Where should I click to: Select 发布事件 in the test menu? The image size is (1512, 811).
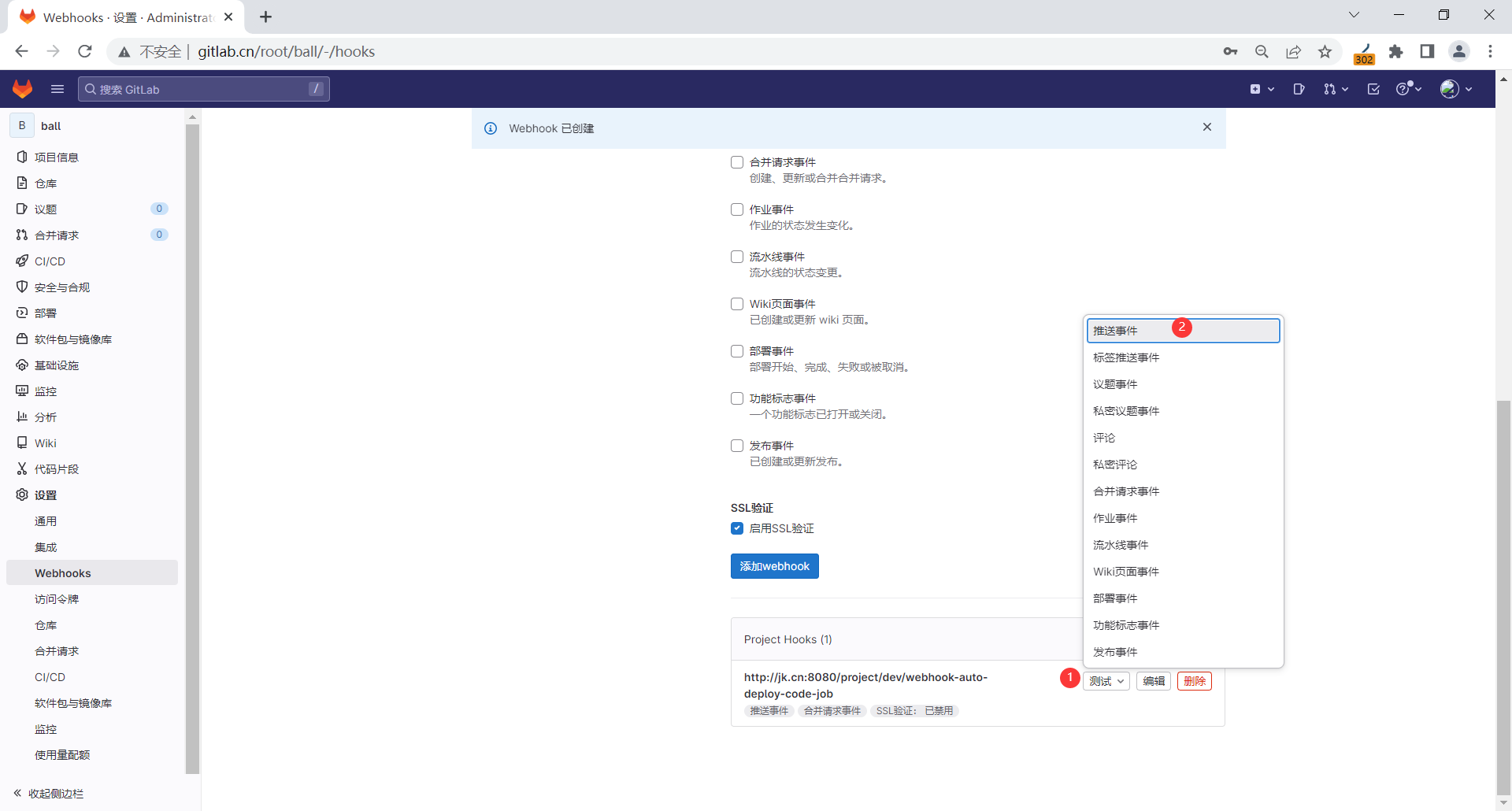pyautogui.click(x=1184, y=652)
